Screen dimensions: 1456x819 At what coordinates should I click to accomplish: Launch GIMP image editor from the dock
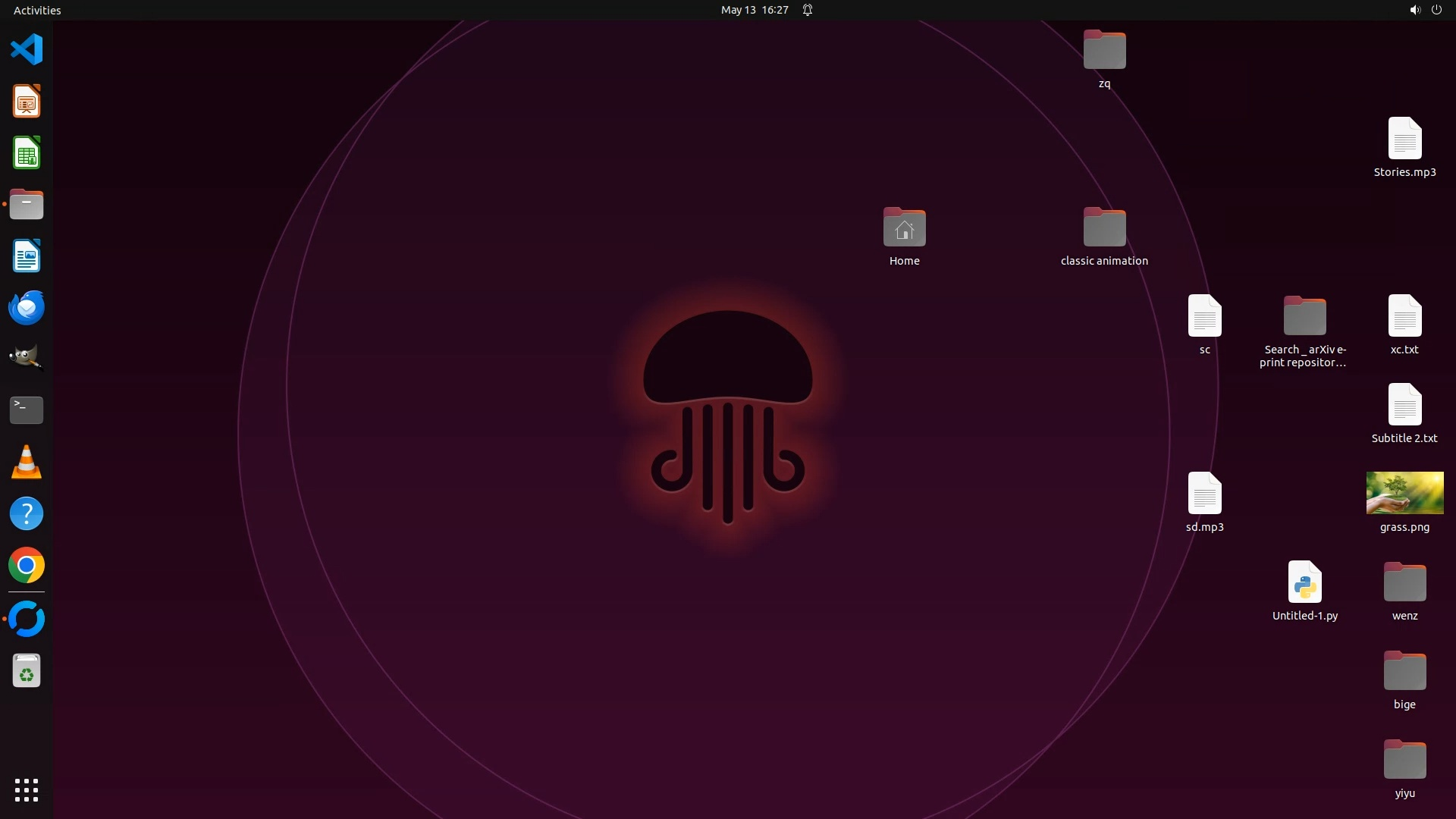click(x=27, y=358)
